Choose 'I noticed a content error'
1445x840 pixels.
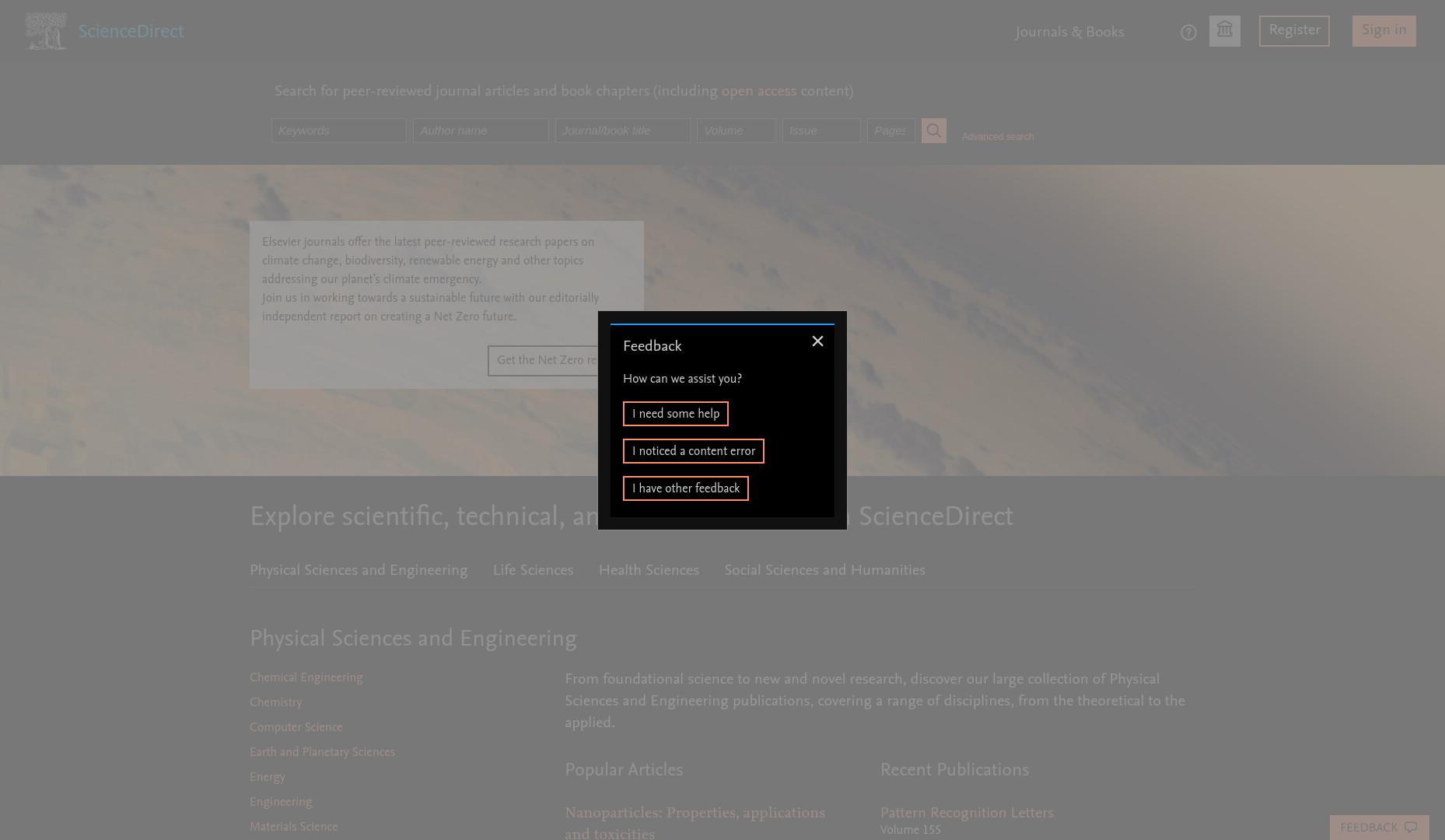pyautogui.click(x=694, y=451)
